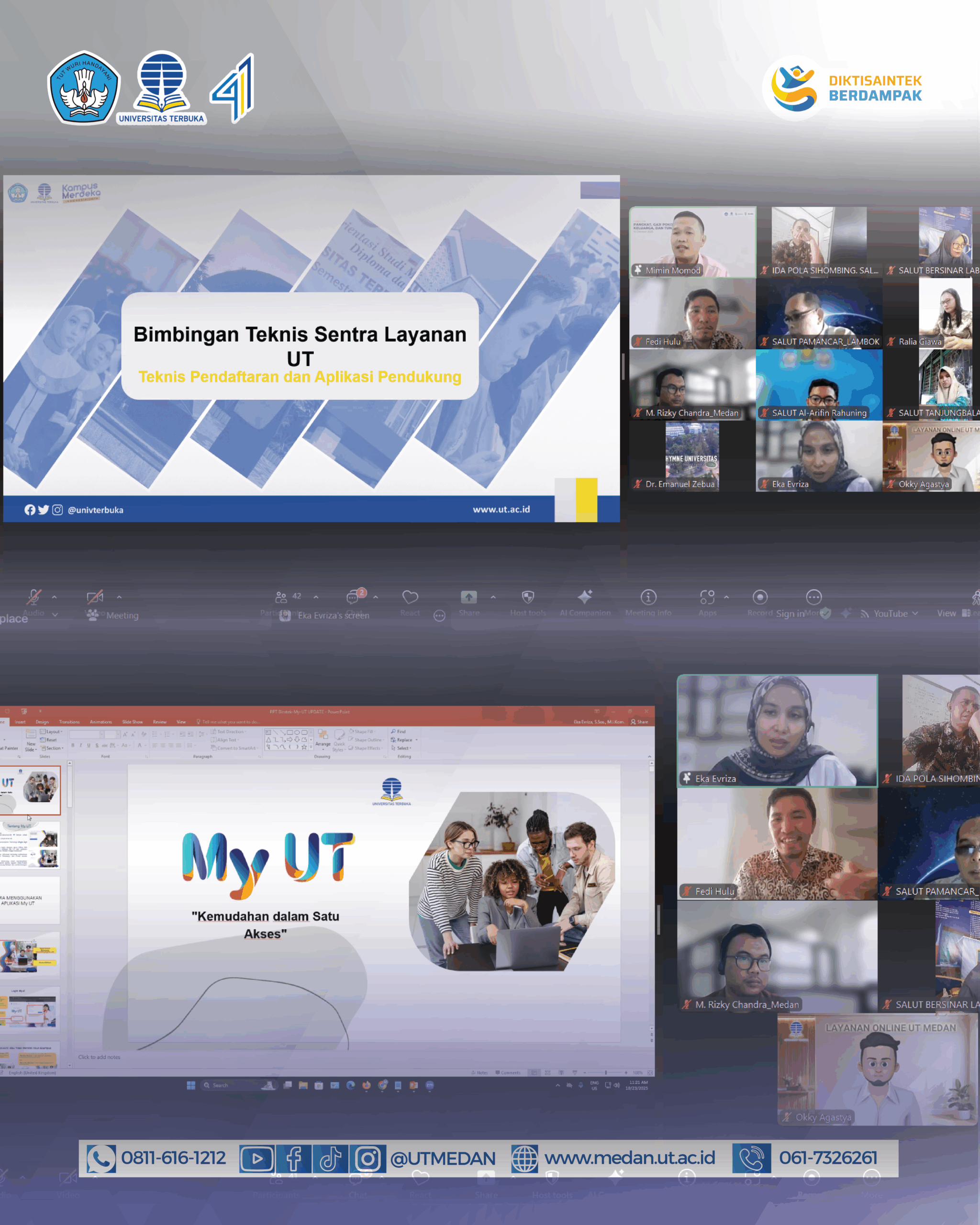Toggle Bold formatting in PowerPoint ribbon
This screenshot has width=980, height=1225.
tap(73, 746)
